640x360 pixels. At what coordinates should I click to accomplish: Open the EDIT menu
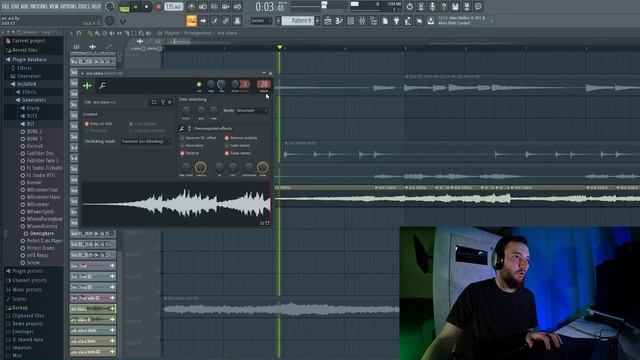[x=15, y=7]
